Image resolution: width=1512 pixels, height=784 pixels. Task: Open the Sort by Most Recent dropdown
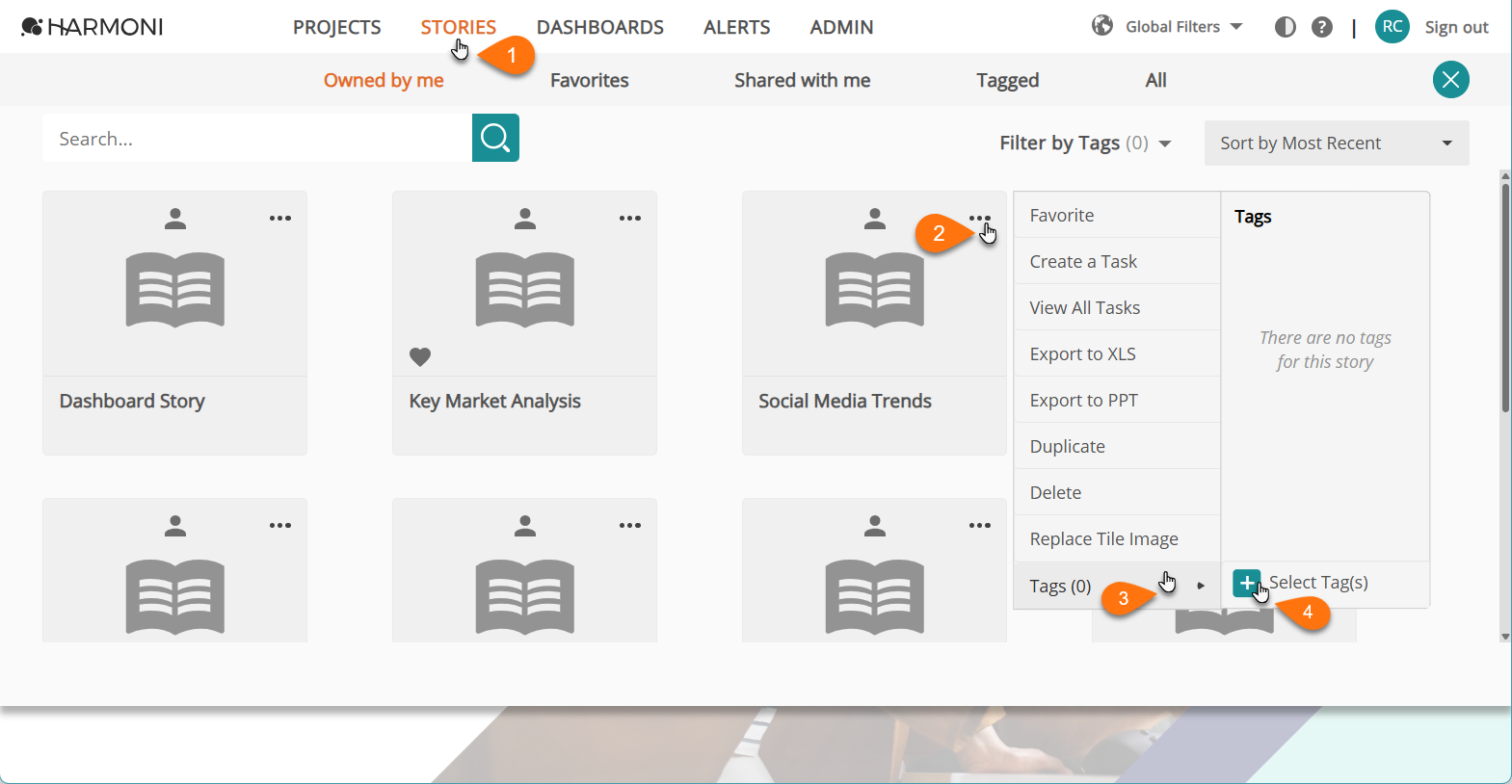click(x=1337, y=144)
